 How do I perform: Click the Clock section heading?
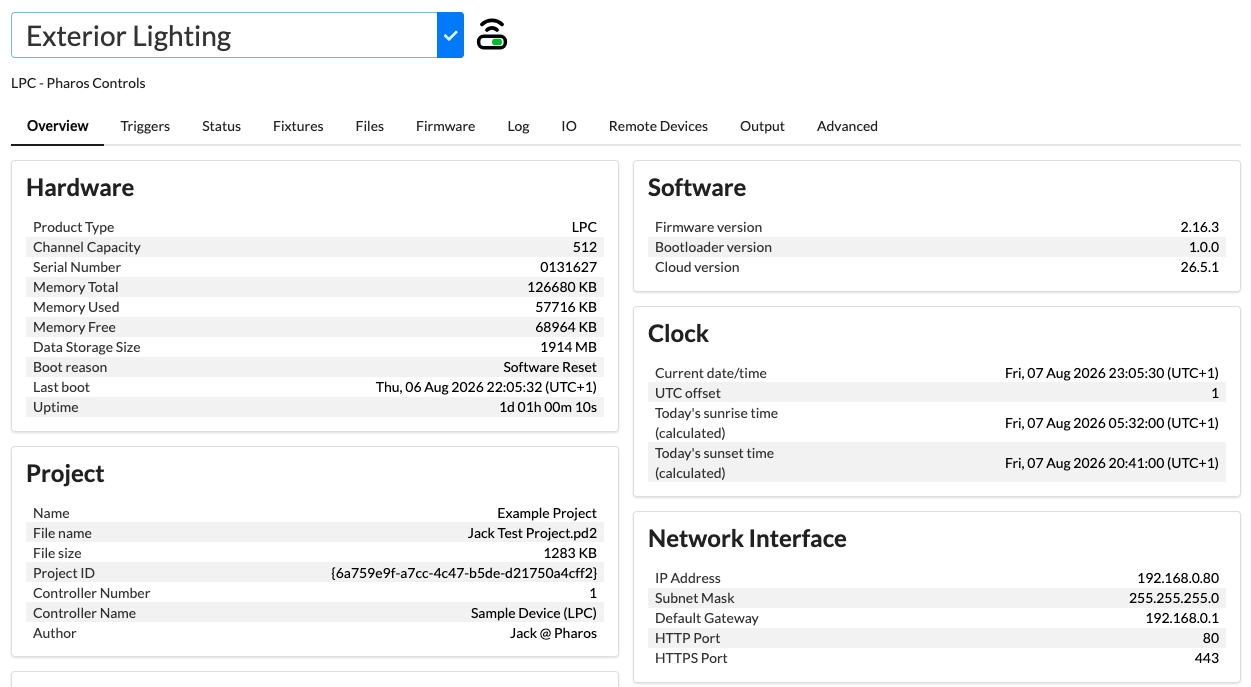[678, 334]
